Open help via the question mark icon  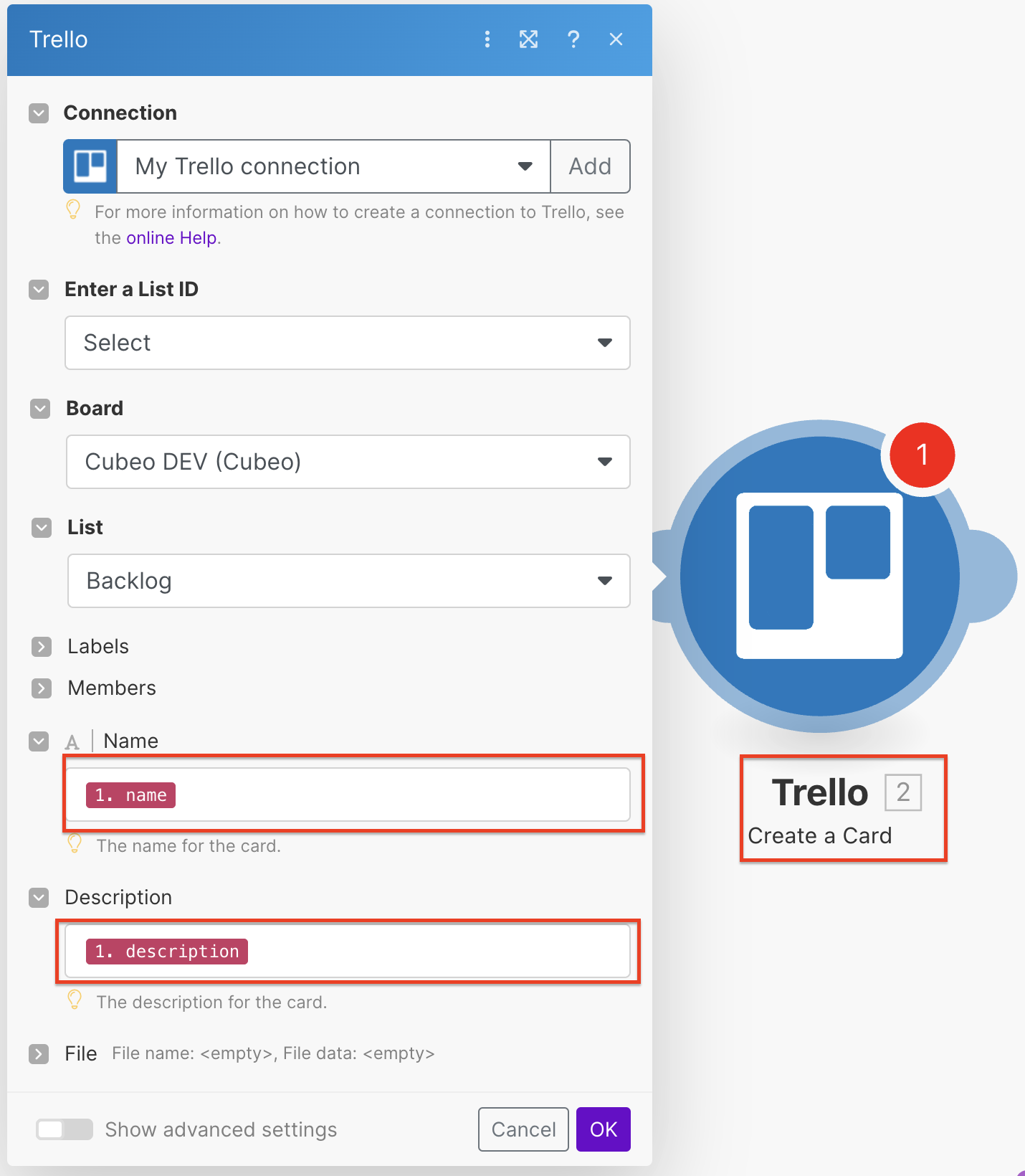click(x=573, y=39)
